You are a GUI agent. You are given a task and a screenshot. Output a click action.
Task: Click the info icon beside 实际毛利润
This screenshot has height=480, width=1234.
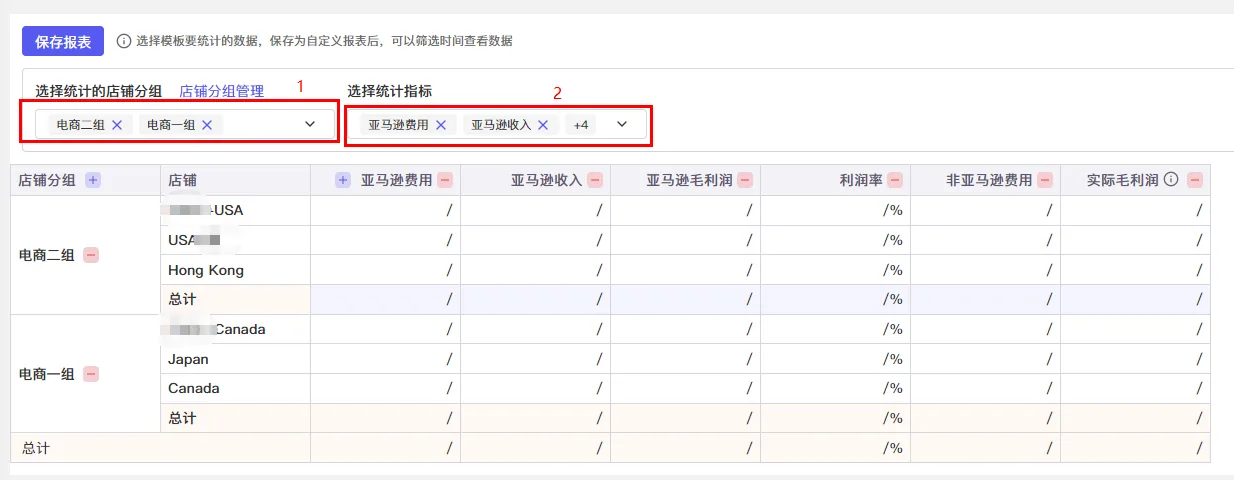point(1171,180)
